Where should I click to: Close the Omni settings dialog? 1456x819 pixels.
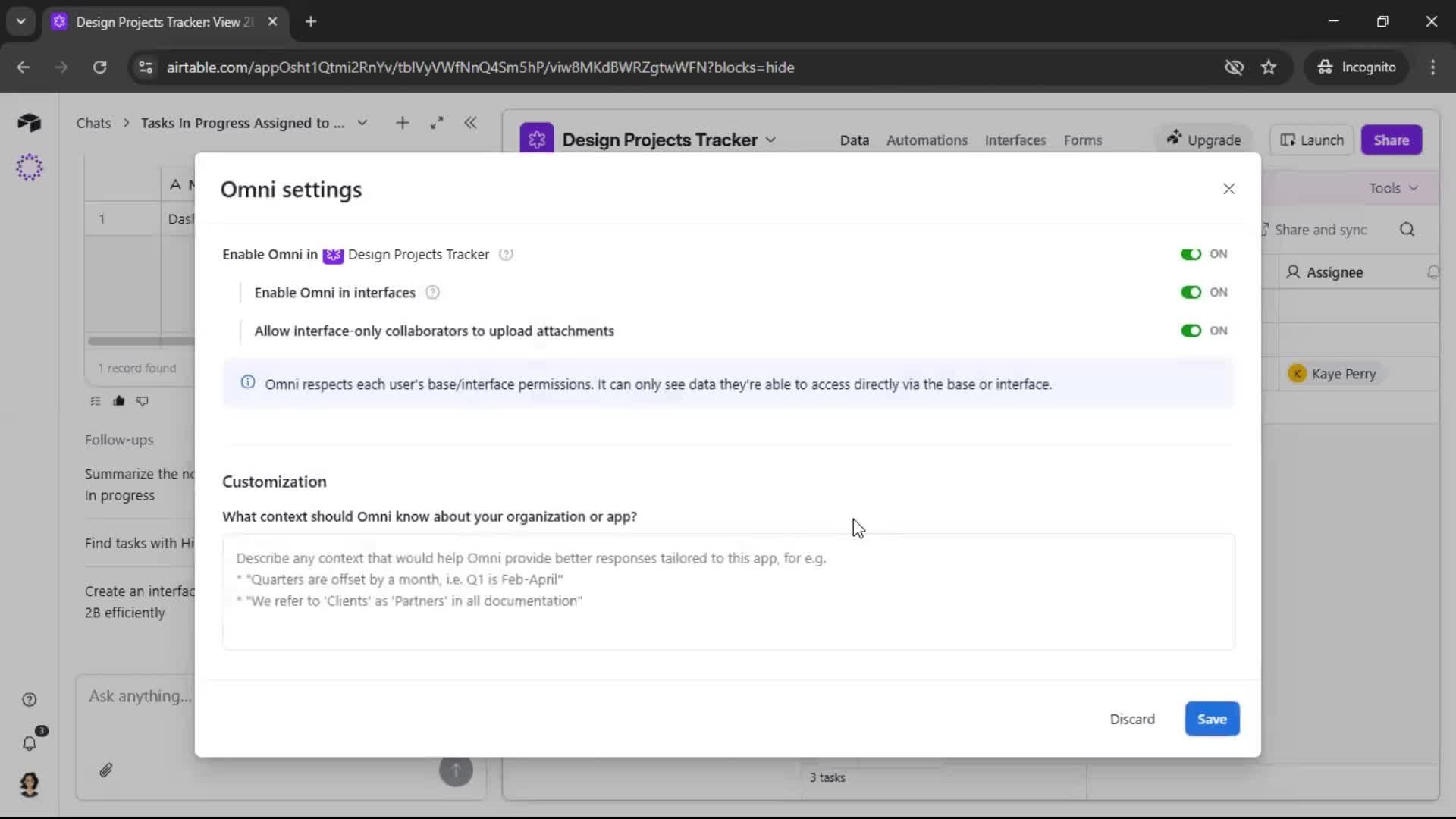tap(1228, 189)
